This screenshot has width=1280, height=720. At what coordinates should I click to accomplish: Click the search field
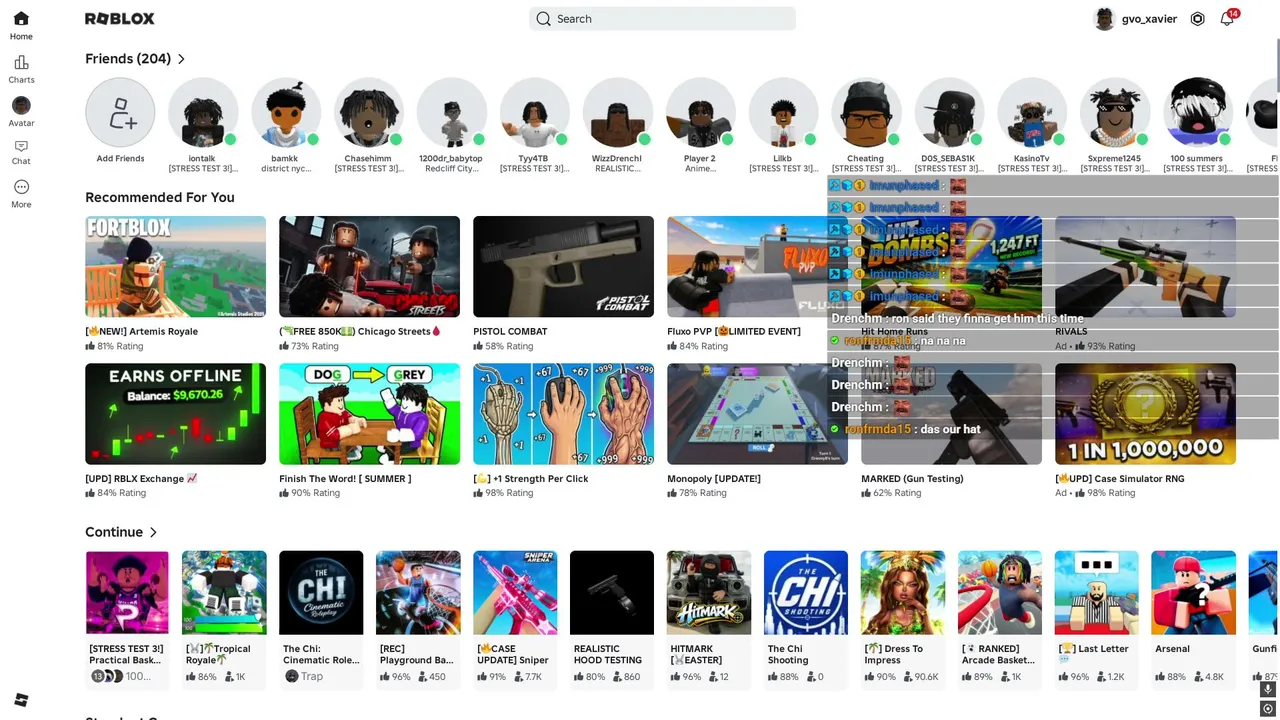point(662,19)
